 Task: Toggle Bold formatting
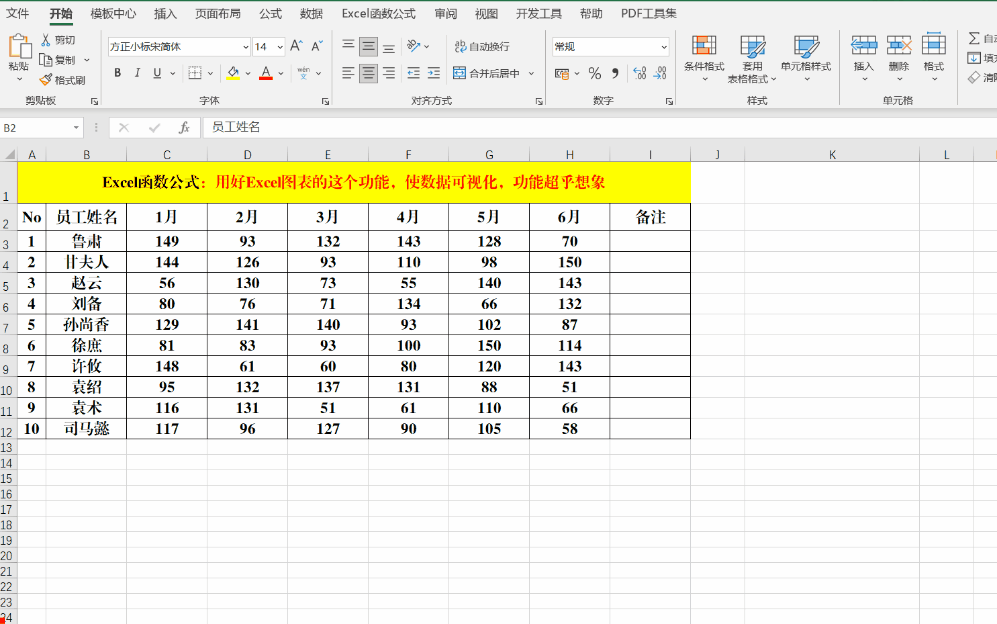[118, 73]
